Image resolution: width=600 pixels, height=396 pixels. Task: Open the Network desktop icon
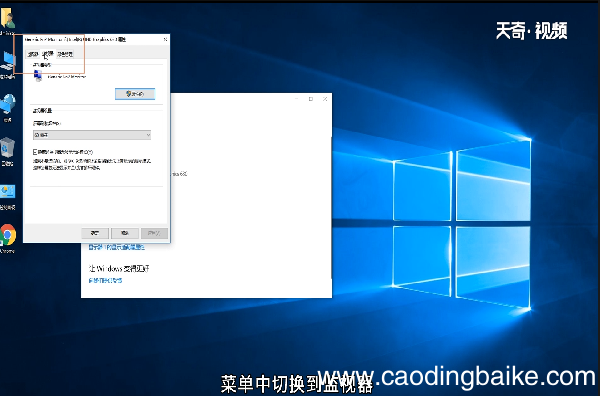8,108
